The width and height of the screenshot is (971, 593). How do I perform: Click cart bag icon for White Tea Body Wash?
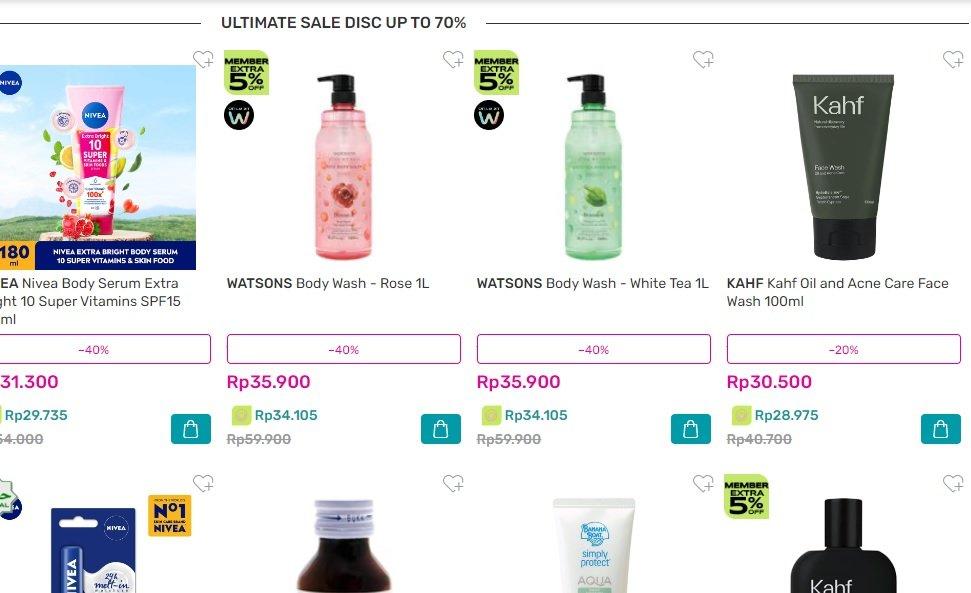(x=690, y=429)
